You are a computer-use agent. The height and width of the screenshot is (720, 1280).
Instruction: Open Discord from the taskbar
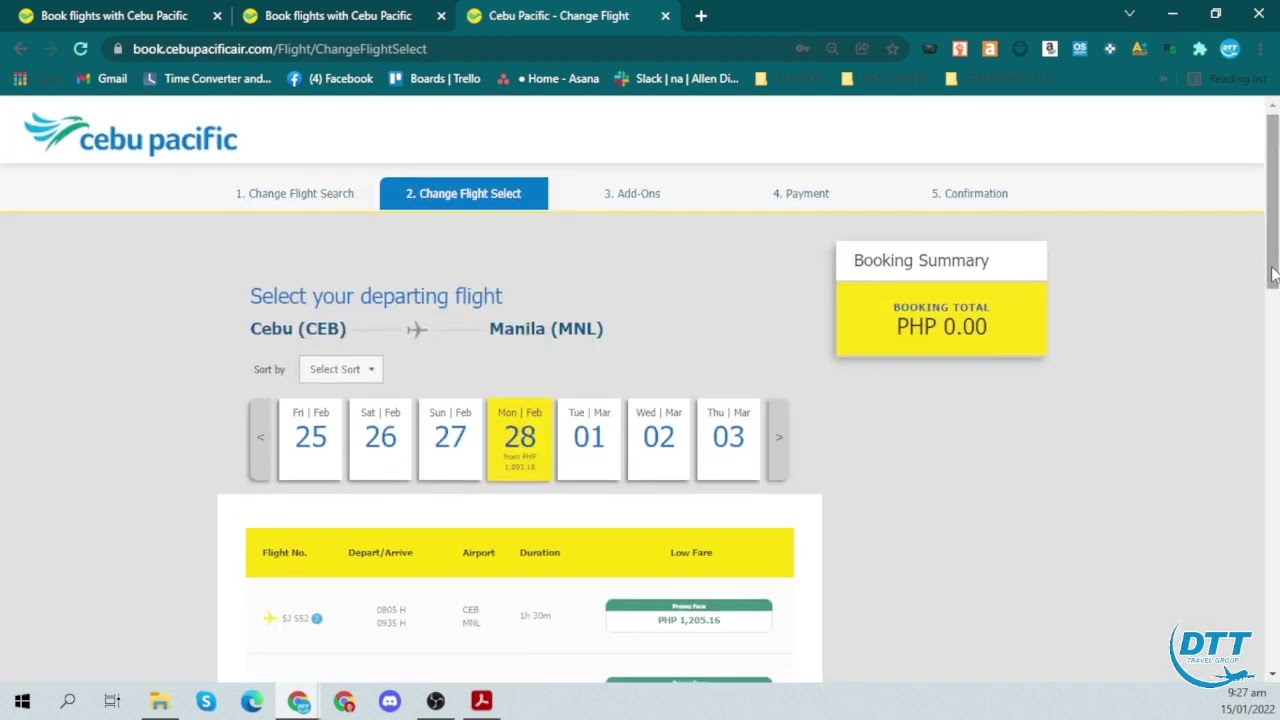pyautogui.click(x=389, y=701)
